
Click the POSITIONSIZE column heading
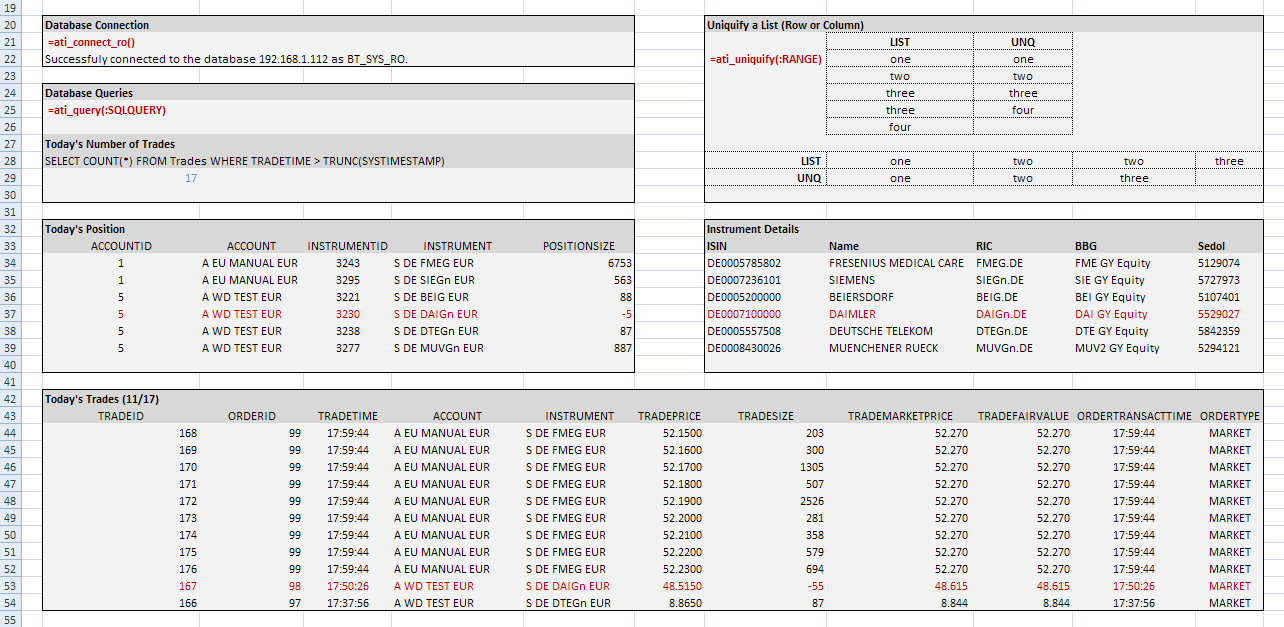coord(579,246)
